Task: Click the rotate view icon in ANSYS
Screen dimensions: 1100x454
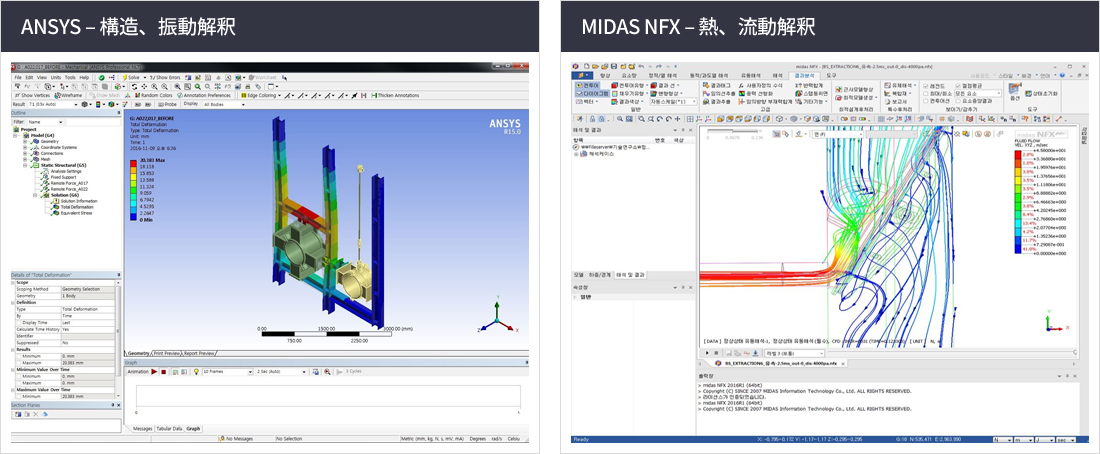Action: (134, 86)
